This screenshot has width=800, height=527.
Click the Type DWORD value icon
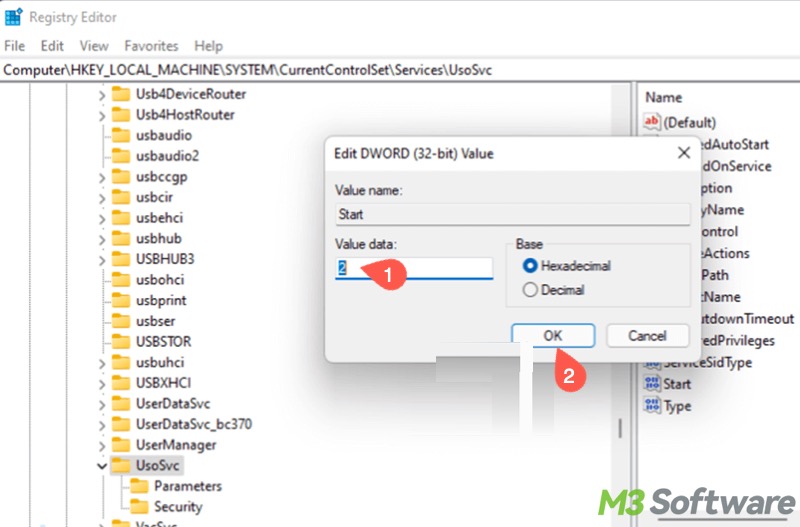[x=652, y=406]
